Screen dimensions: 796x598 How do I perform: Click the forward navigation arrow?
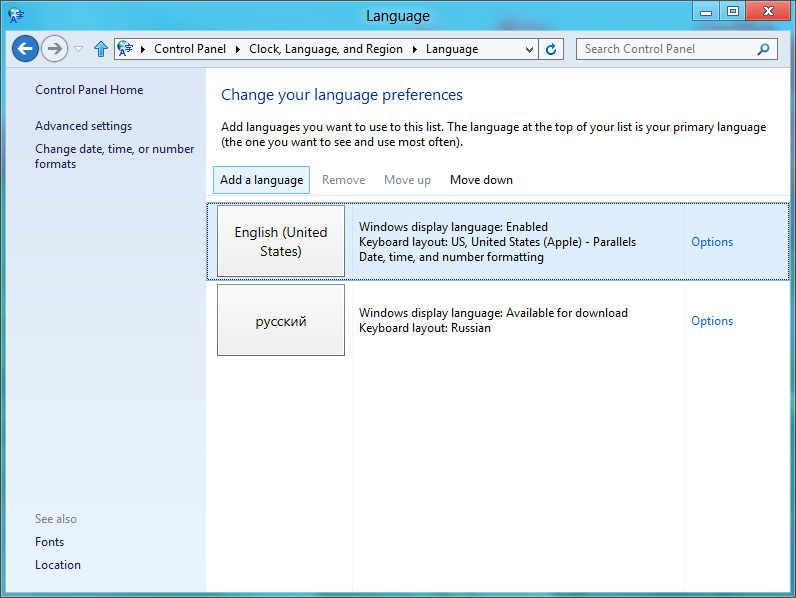point(54,49)
